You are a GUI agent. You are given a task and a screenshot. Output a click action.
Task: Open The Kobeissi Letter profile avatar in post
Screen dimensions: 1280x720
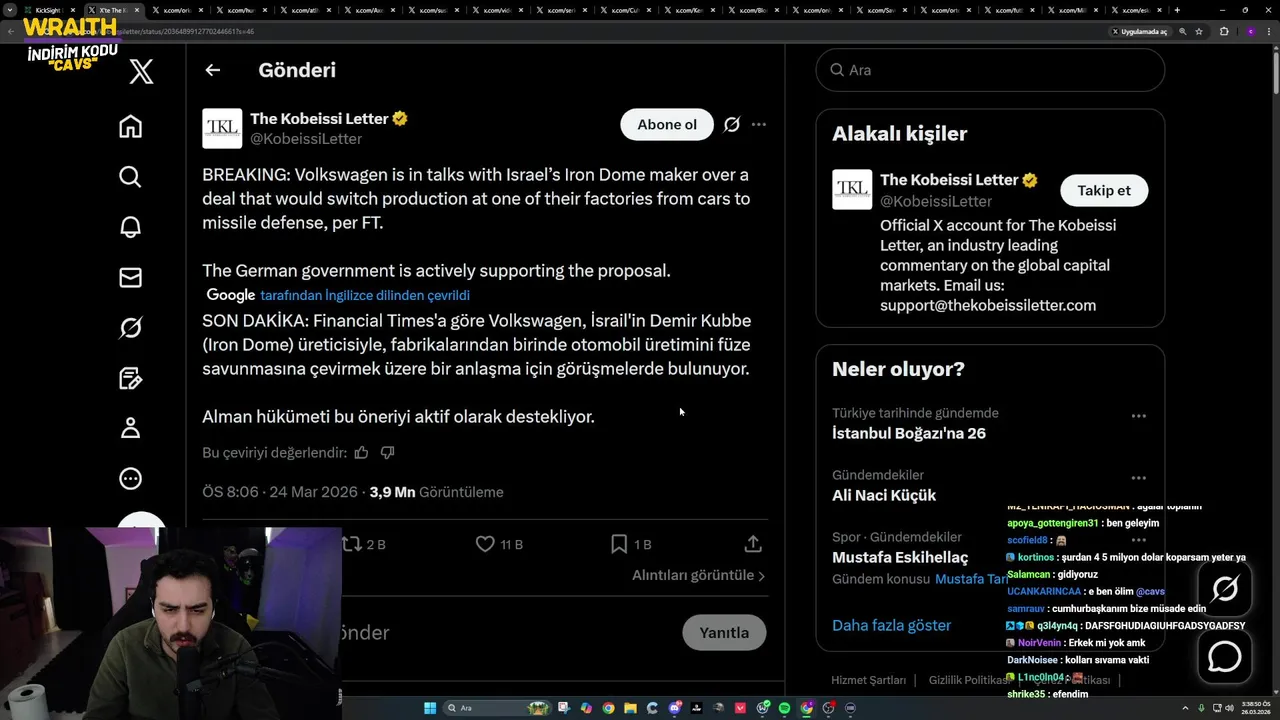(x=222, y=129)
